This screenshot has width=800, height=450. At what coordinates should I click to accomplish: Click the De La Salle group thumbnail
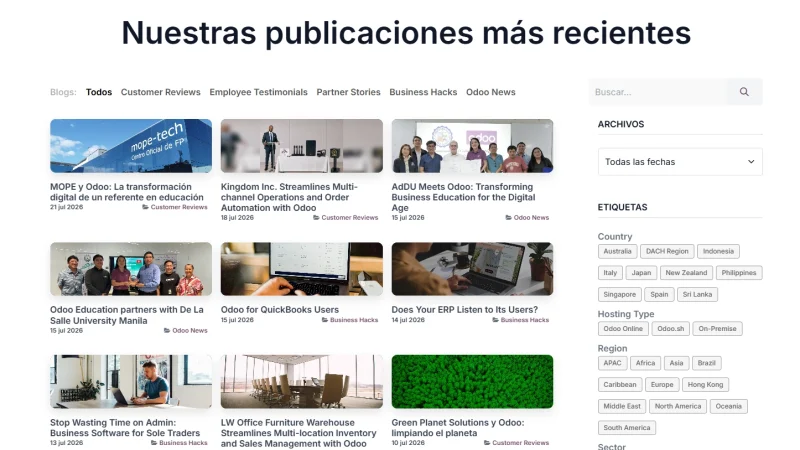[131, 269]
